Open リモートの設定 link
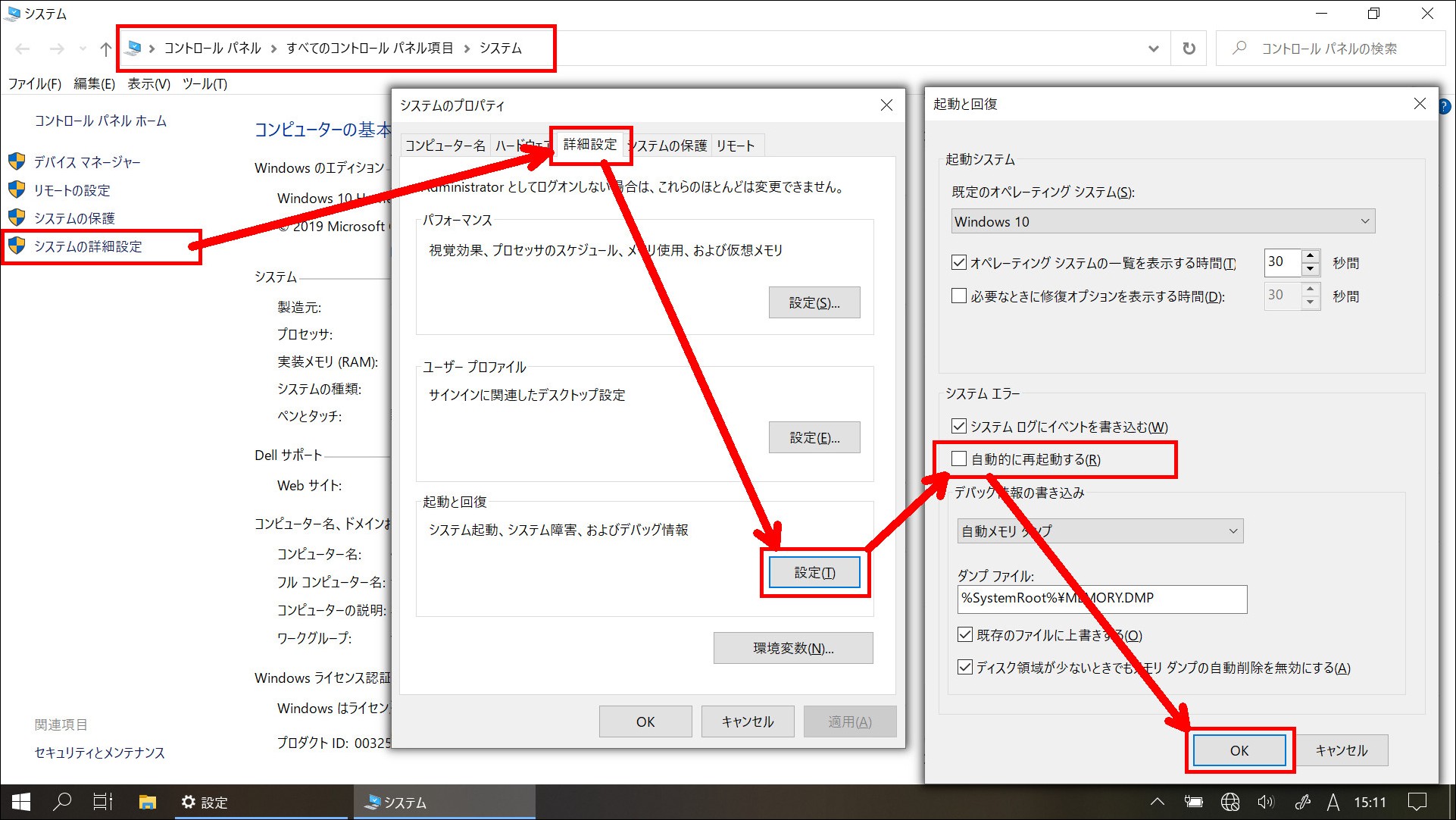The image size is (1456, 820). [x=72, y=190]
